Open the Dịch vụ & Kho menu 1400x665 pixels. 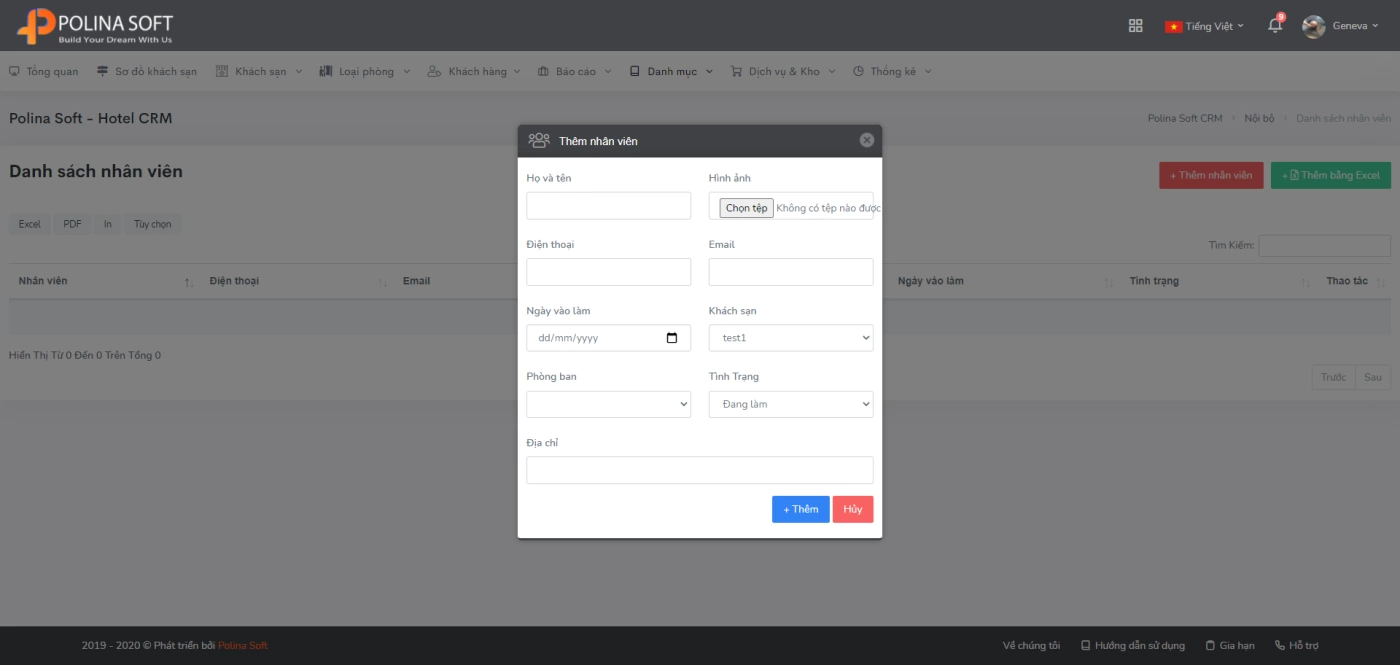point(783,71)
